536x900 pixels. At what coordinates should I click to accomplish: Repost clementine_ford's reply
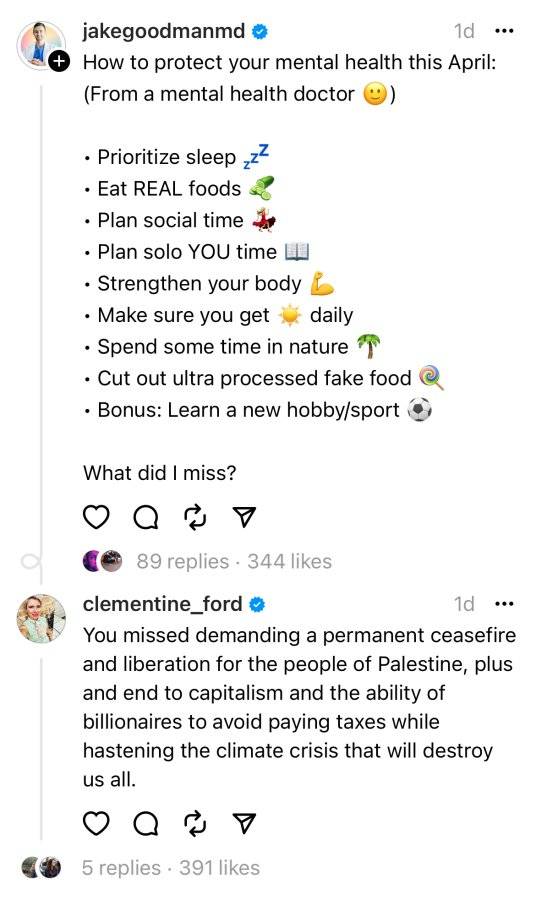pos(195,823)
